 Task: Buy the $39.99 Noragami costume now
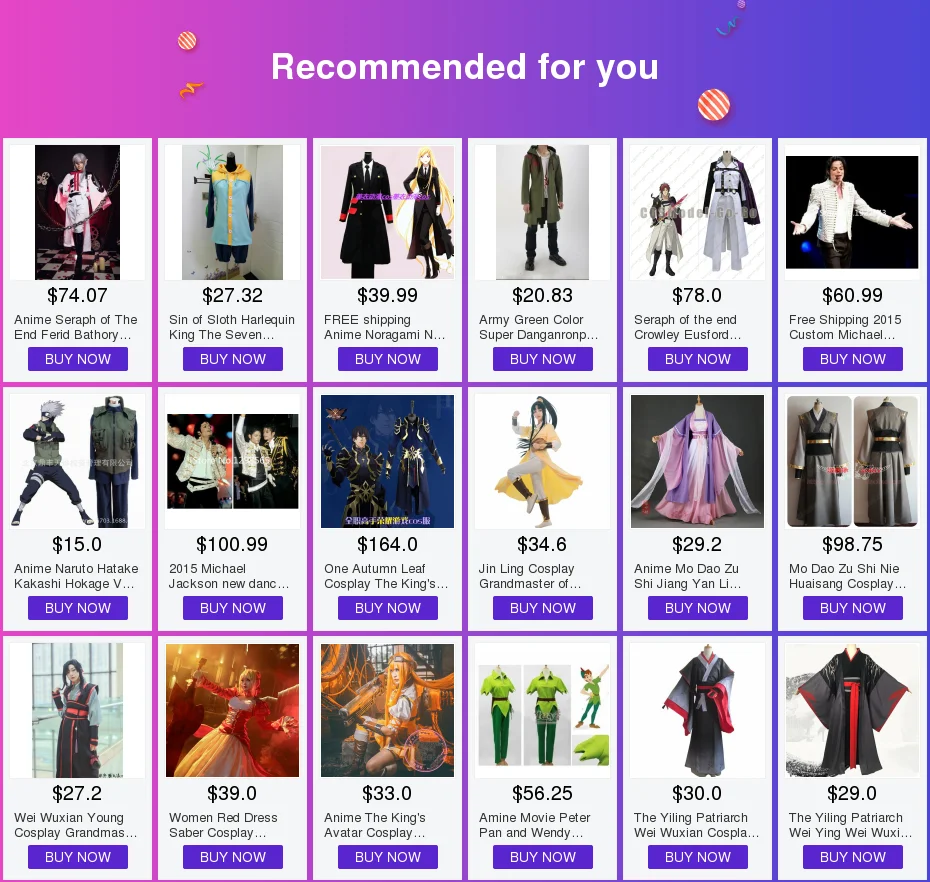point(388,359)
